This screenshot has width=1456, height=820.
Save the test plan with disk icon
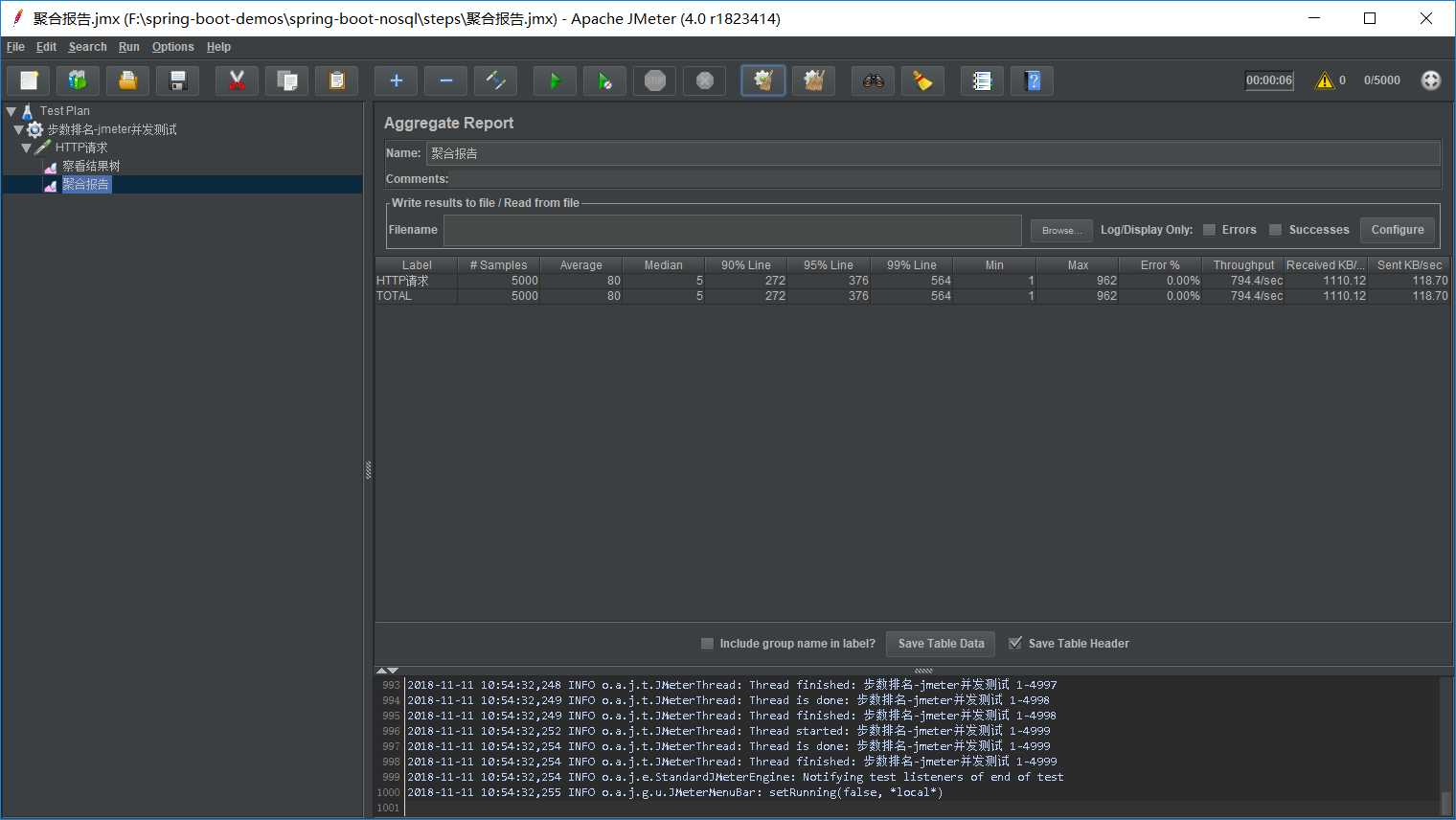(x=177, y=80)
